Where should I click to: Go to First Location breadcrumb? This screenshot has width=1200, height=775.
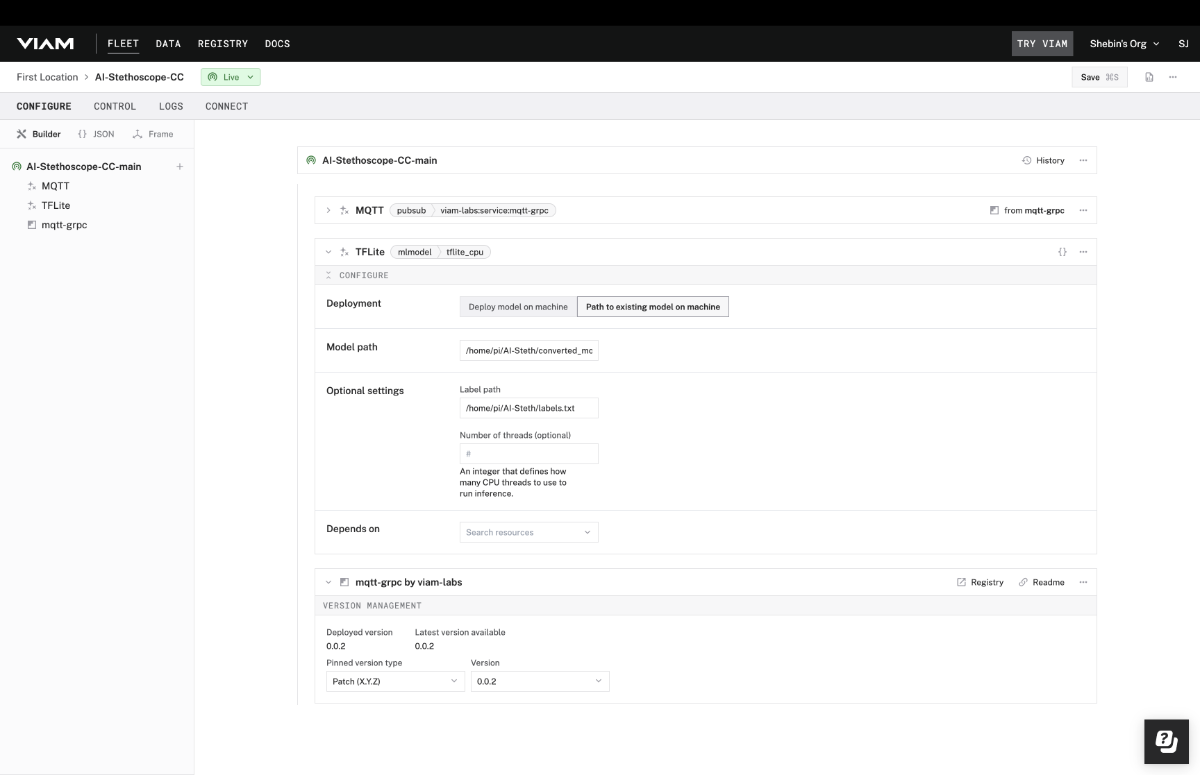pos(47,77)
